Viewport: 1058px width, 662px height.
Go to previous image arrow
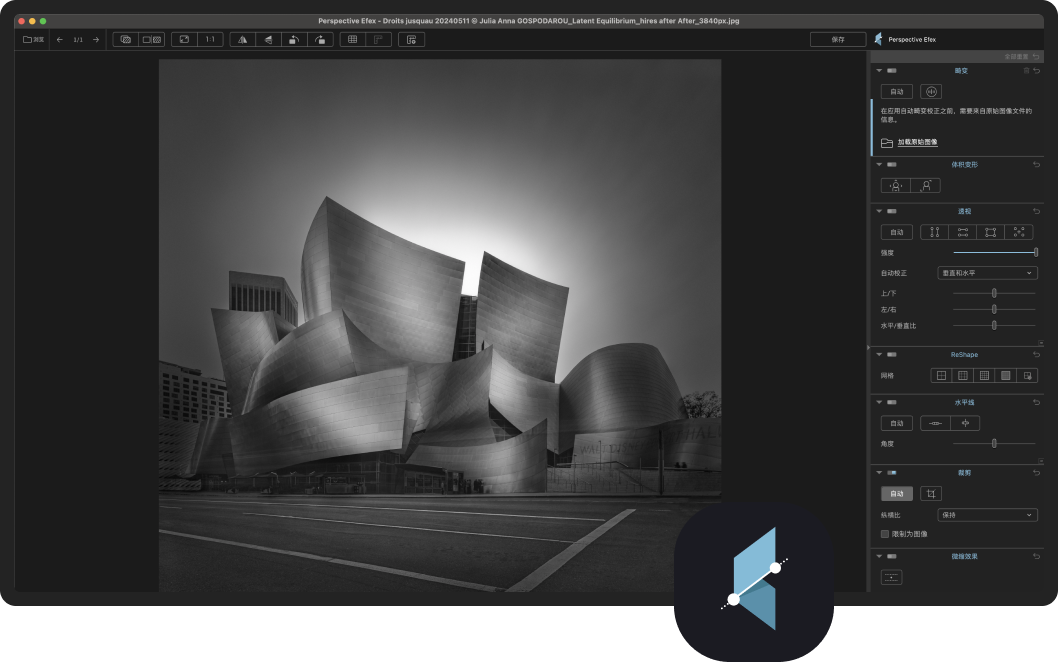59,40
